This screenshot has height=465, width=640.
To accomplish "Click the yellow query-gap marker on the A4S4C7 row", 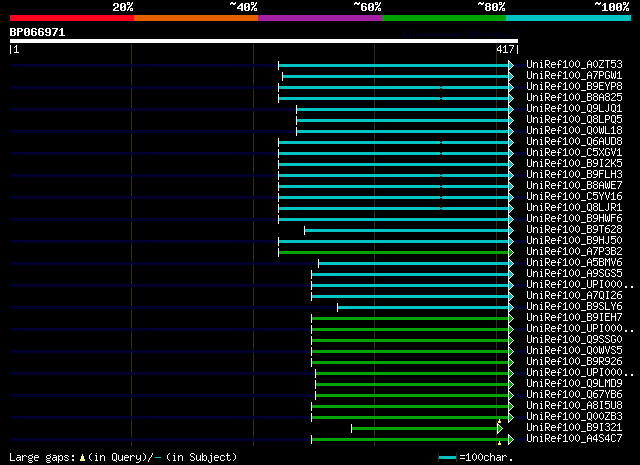I will tap(499, 443).
